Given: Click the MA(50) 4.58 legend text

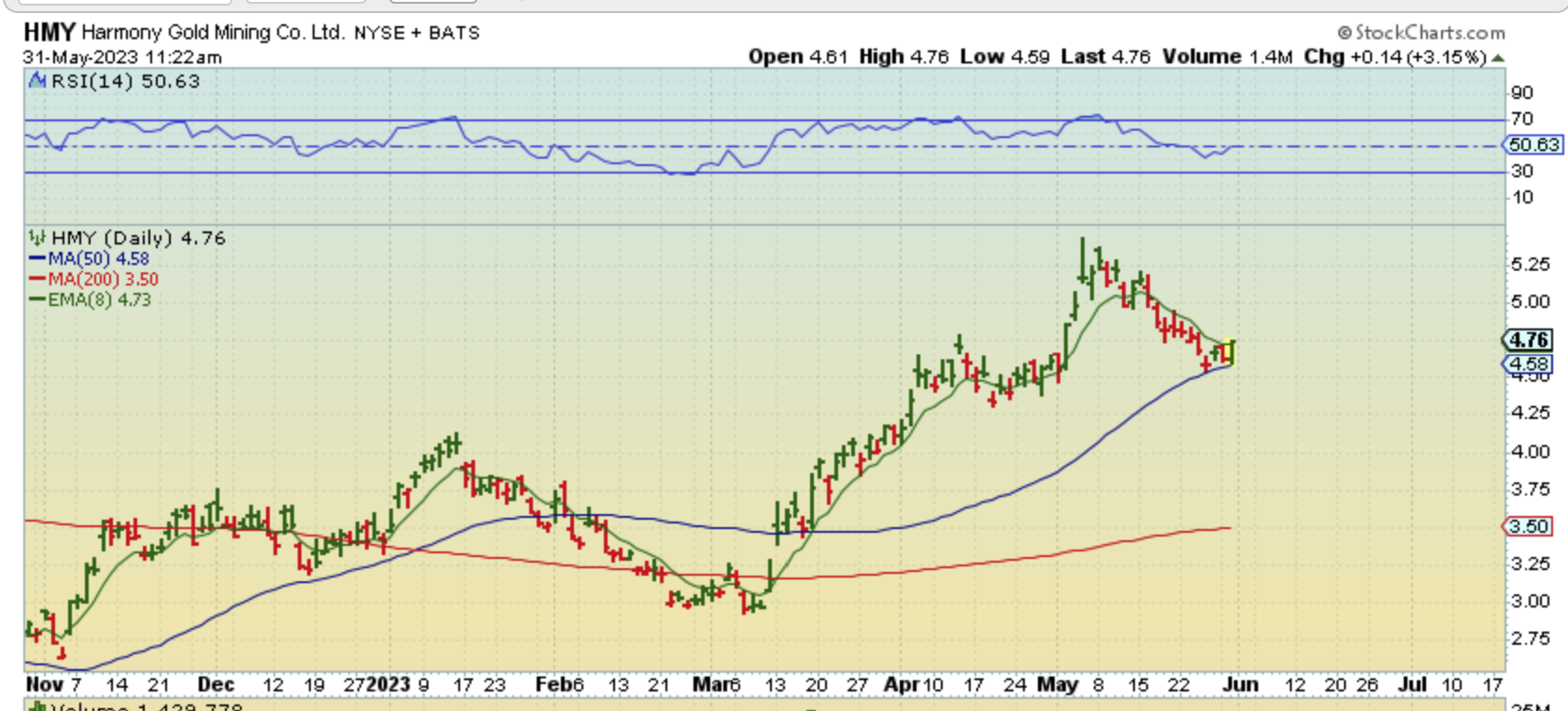Looking at the screenshot, I should (x=99, y=258).
